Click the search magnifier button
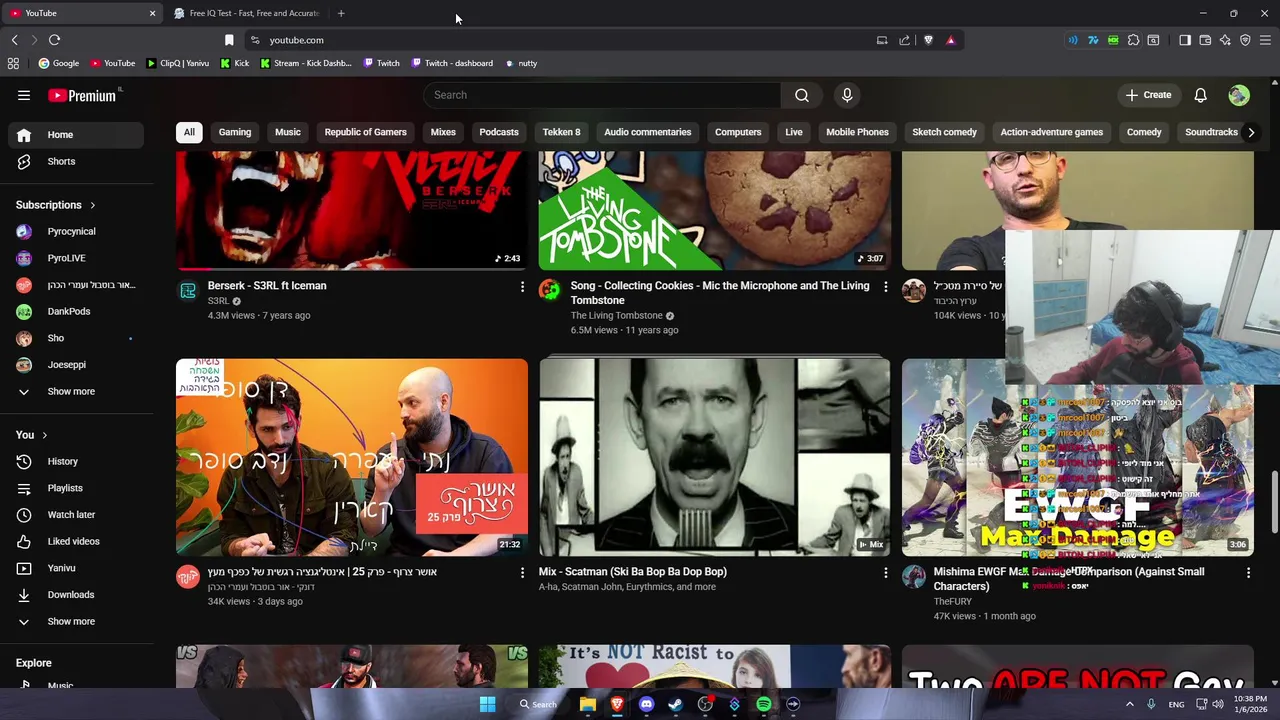Viewport: 1280px width, 720px height. [x=801, y=95]
